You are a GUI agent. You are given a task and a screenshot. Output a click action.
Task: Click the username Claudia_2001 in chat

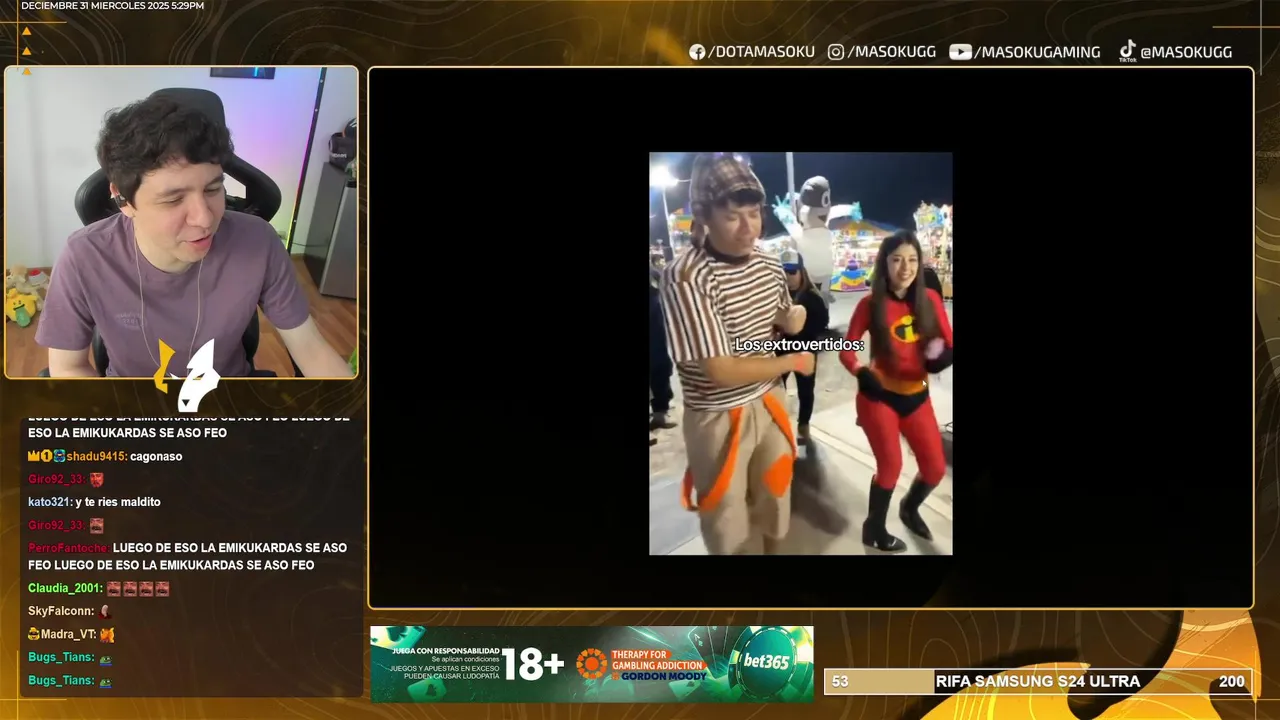coord(65,588)
